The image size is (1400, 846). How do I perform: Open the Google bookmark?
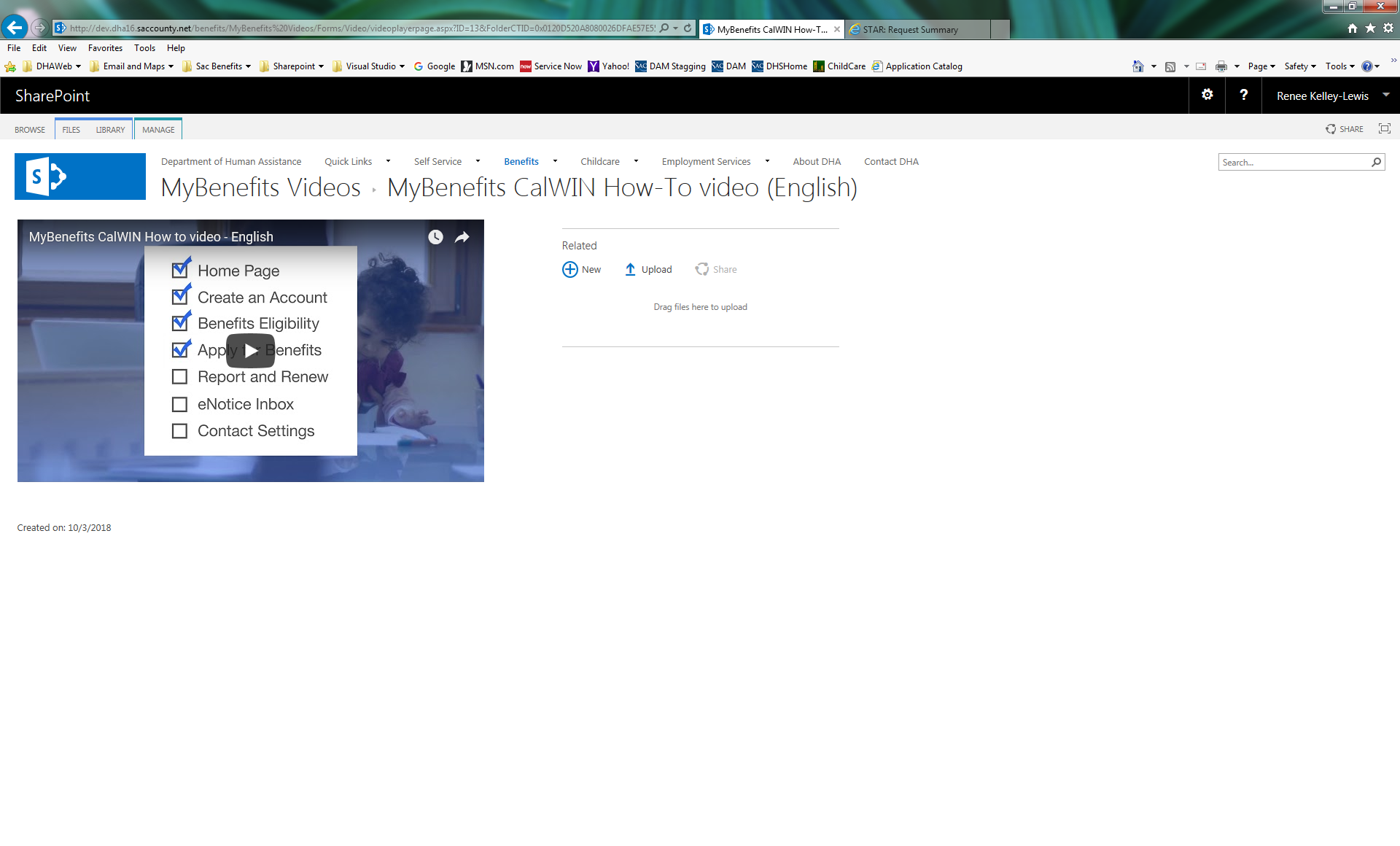coord(434,66)
